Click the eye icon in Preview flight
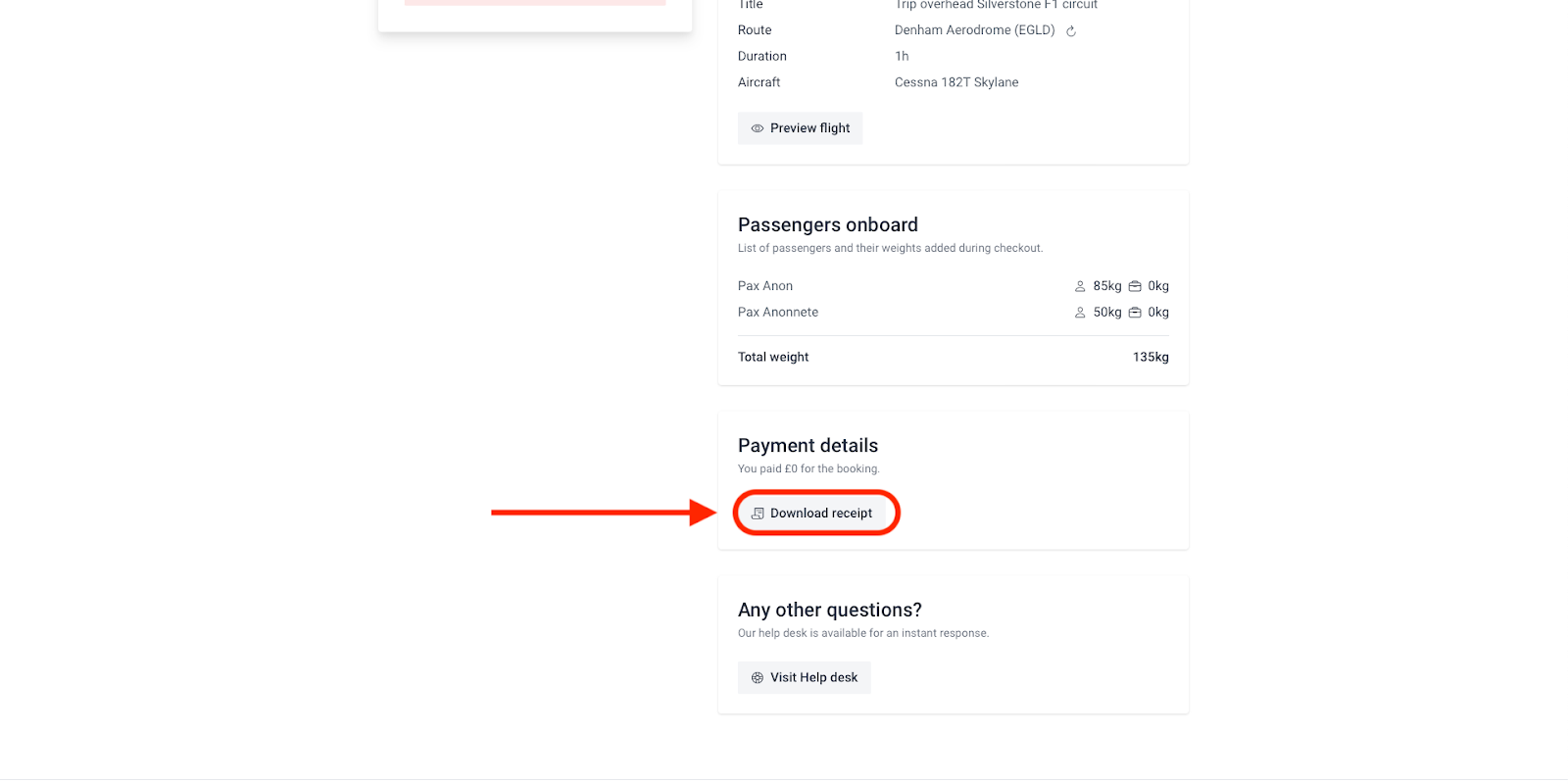 point(758,128)
